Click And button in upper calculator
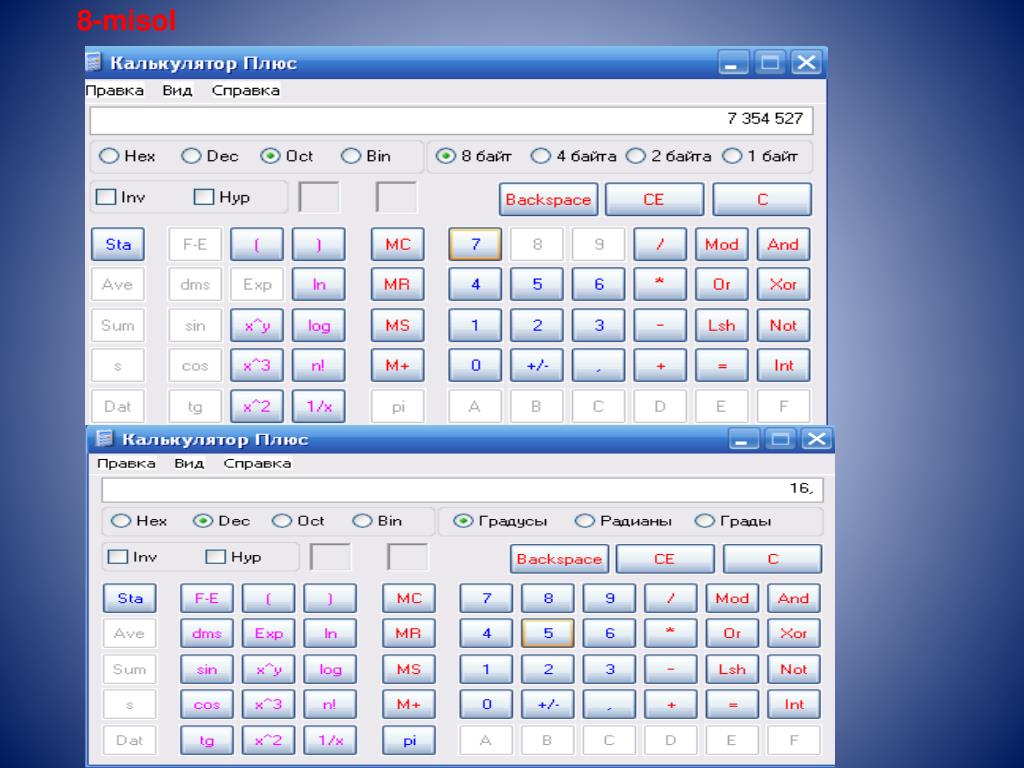1024x768 pixels. (x=783, y=244)
